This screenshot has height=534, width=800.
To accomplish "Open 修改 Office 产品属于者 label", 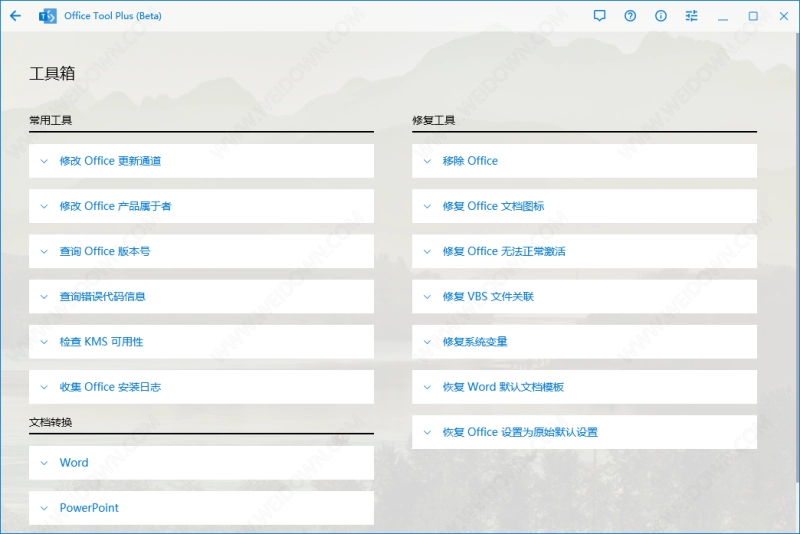I will (x=115, y=206).
